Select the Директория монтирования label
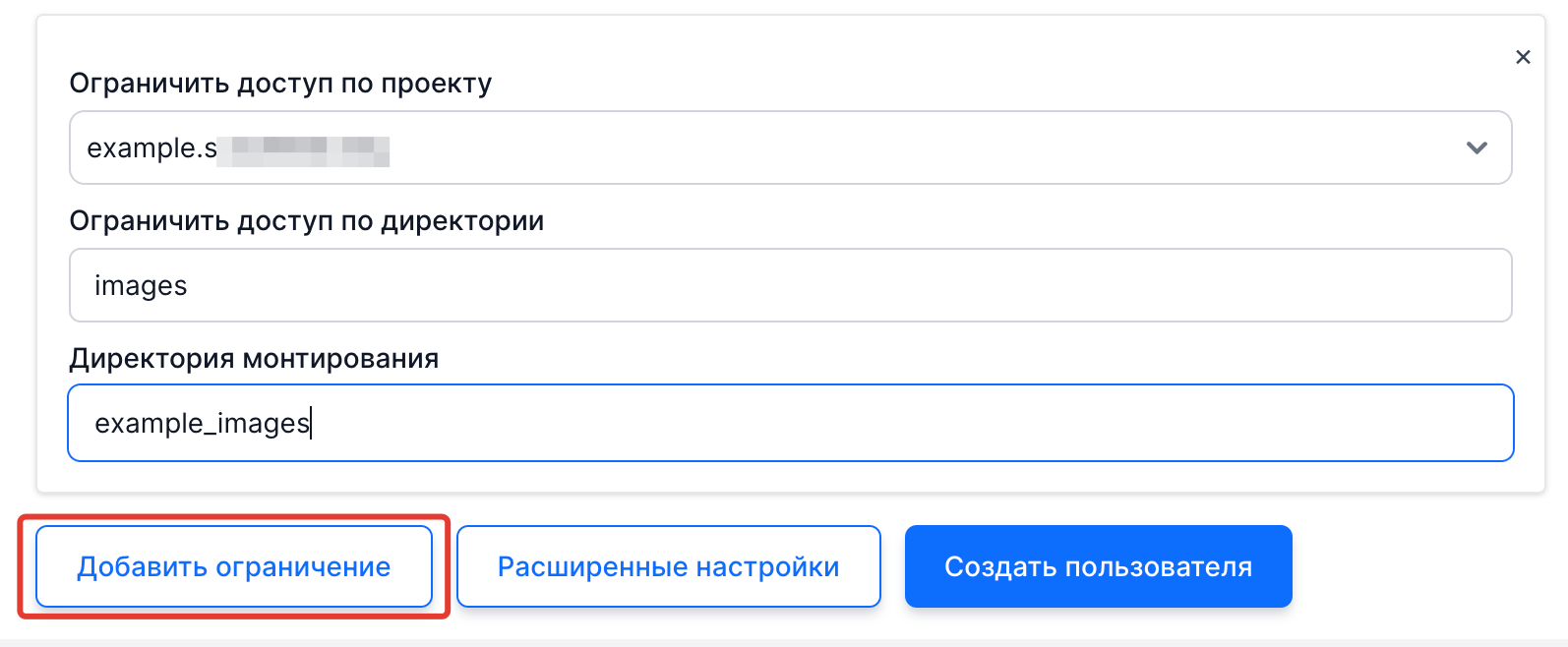The height and width of the screenshot is (647, 1568). pos(254,358)
